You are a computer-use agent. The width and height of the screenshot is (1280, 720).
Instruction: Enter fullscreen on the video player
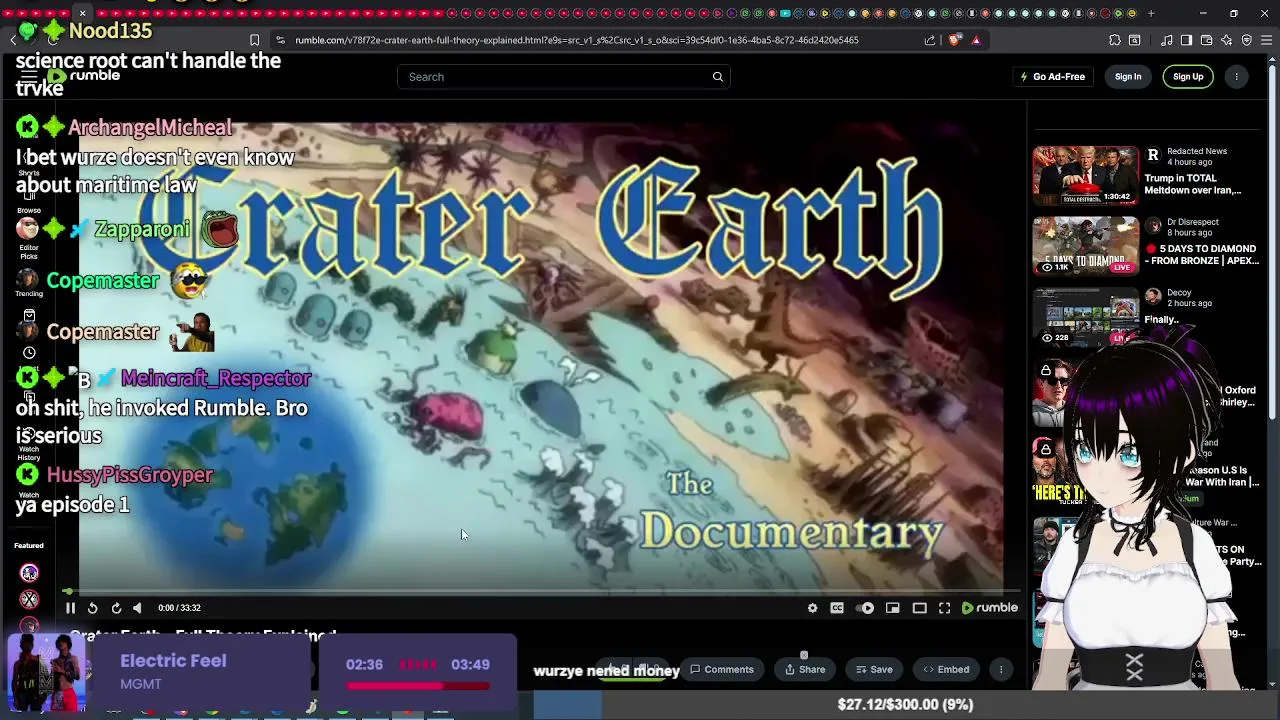coord(944,608)
